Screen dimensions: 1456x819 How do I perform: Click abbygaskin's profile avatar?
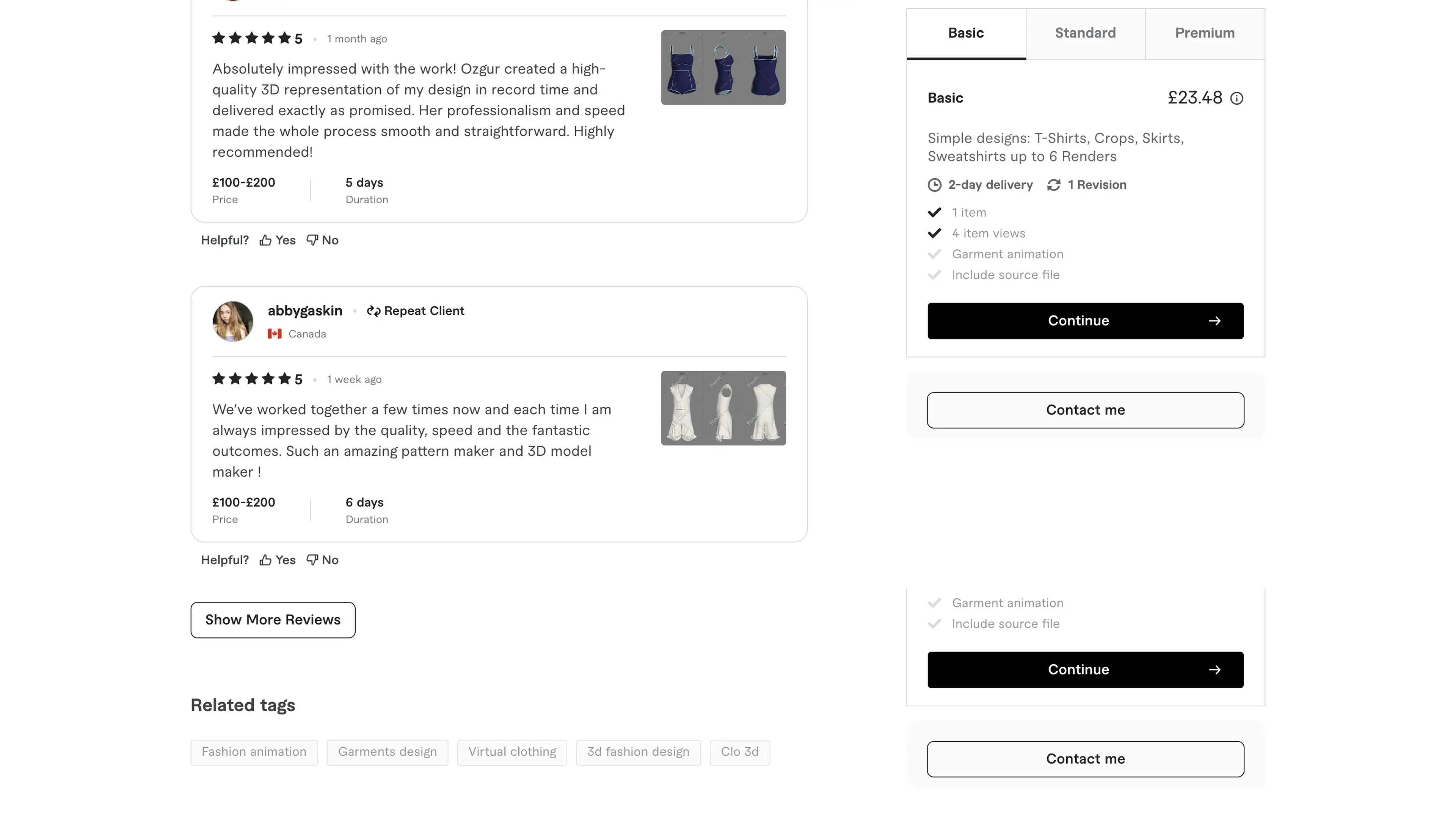point(233,322)
